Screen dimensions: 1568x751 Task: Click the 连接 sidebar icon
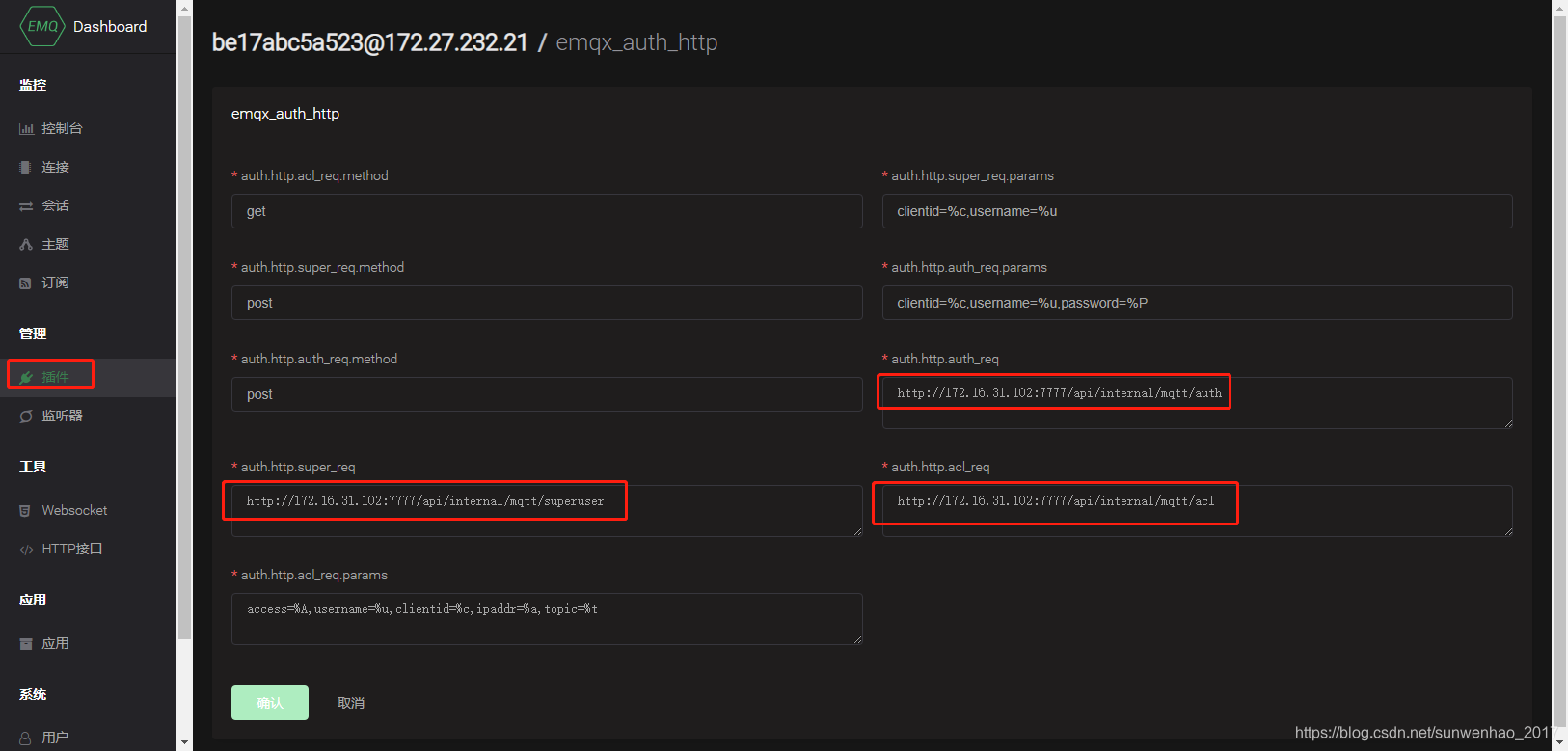26,167
